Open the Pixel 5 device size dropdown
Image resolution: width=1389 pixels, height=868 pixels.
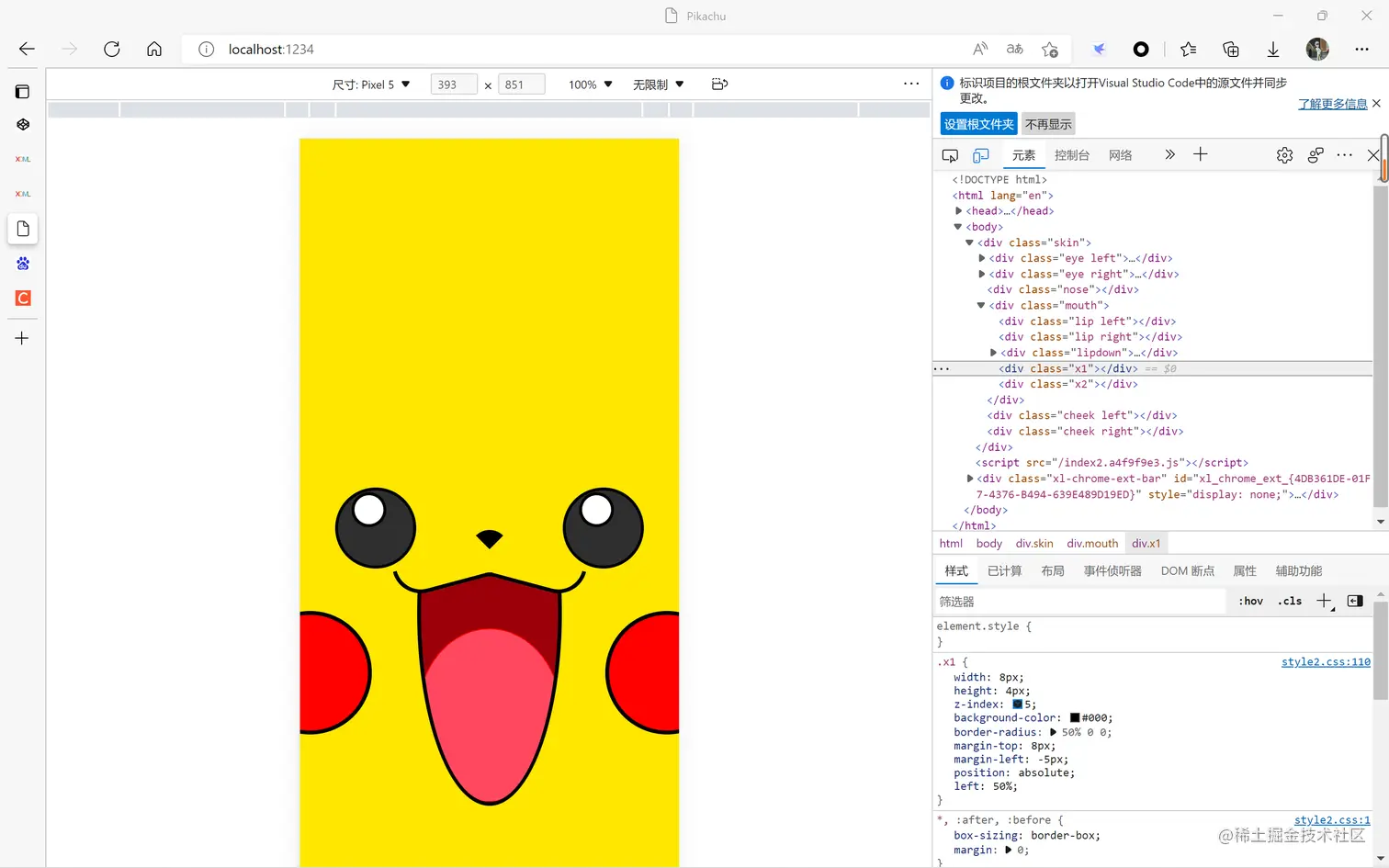coord(371,85)
